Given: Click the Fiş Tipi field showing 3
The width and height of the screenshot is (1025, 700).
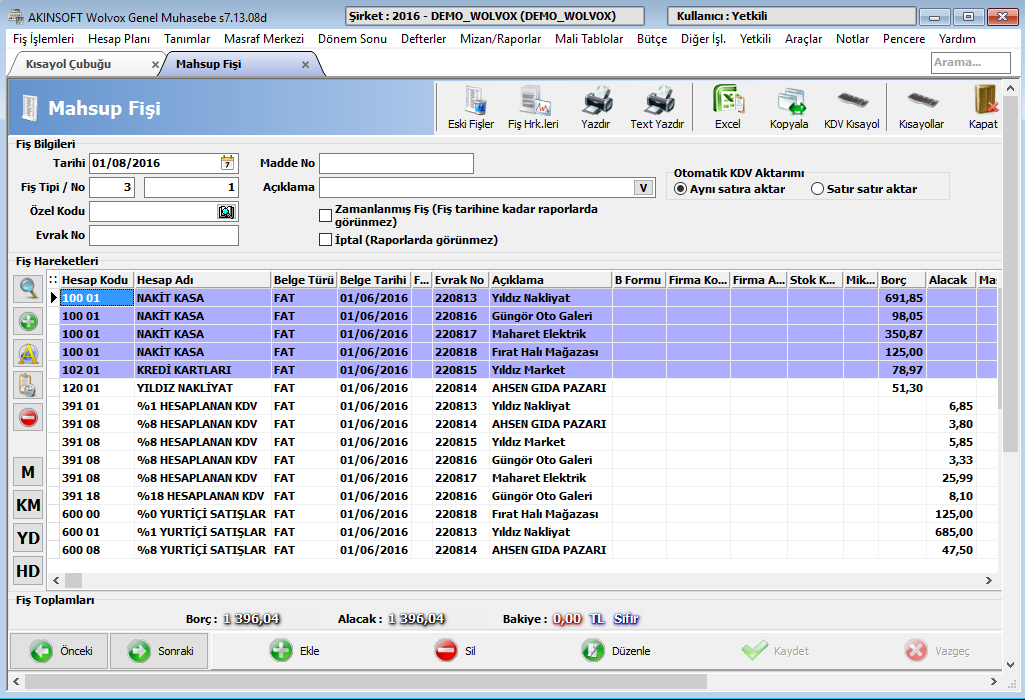Looking at the screenshot, I should 112,188.
